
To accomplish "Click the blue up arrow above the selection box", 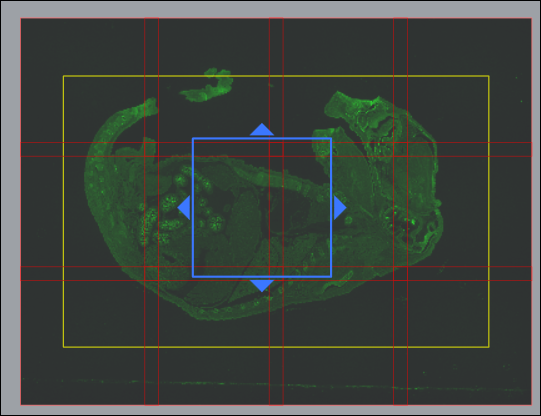I will tap(262, 129).
